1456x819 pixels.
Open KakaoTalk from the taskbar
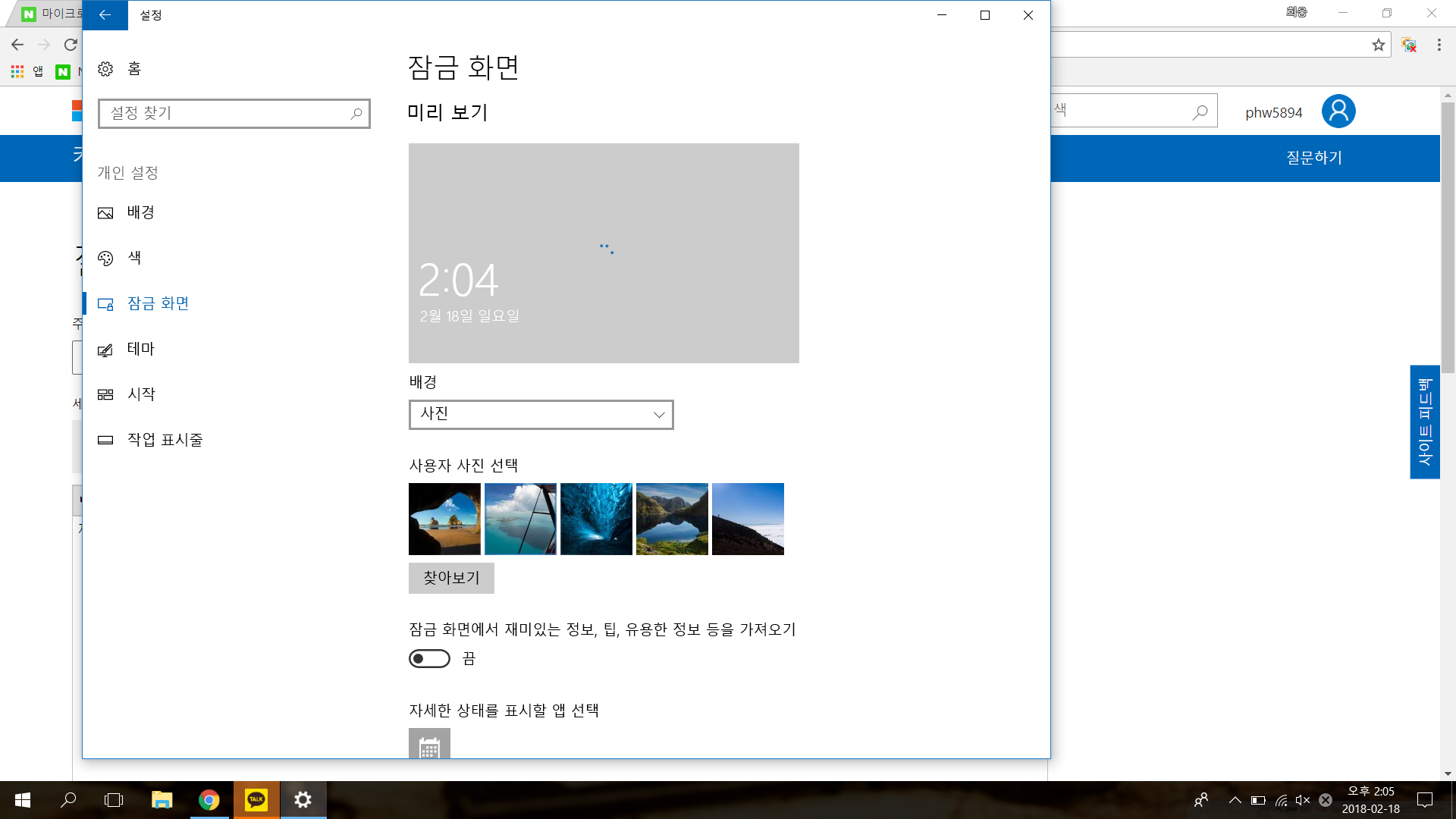256,799
